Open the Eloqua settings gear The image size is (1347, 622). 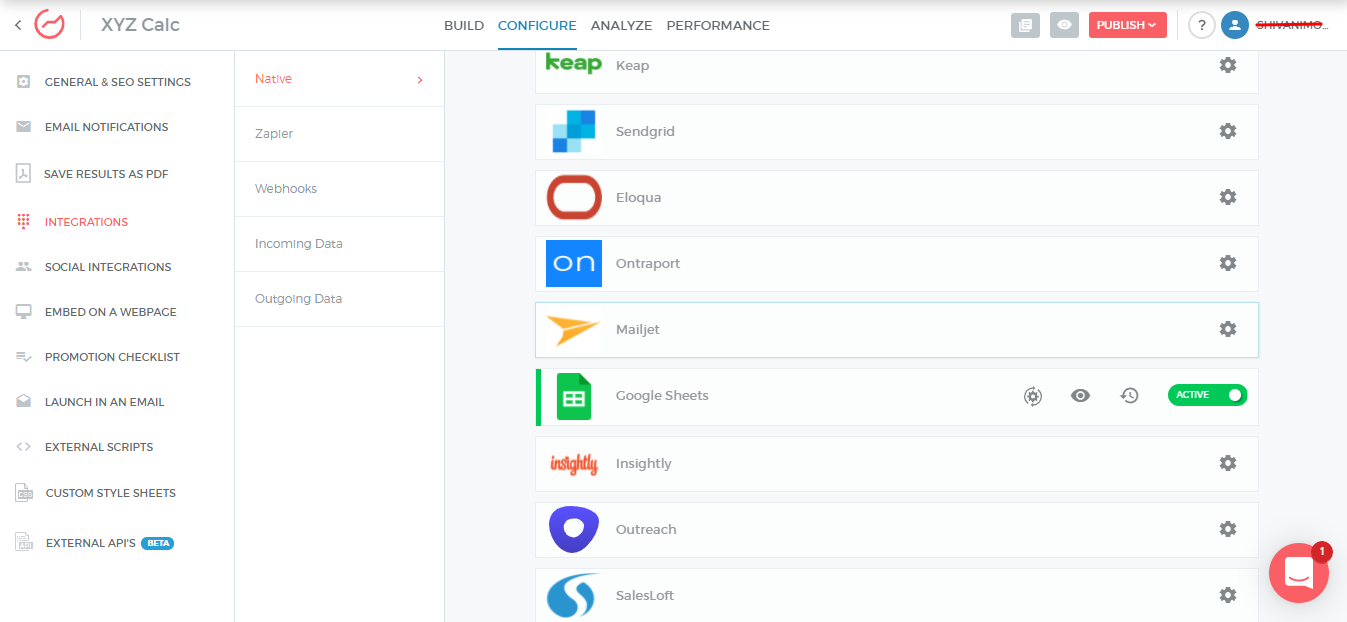[x=1228, y=197]
